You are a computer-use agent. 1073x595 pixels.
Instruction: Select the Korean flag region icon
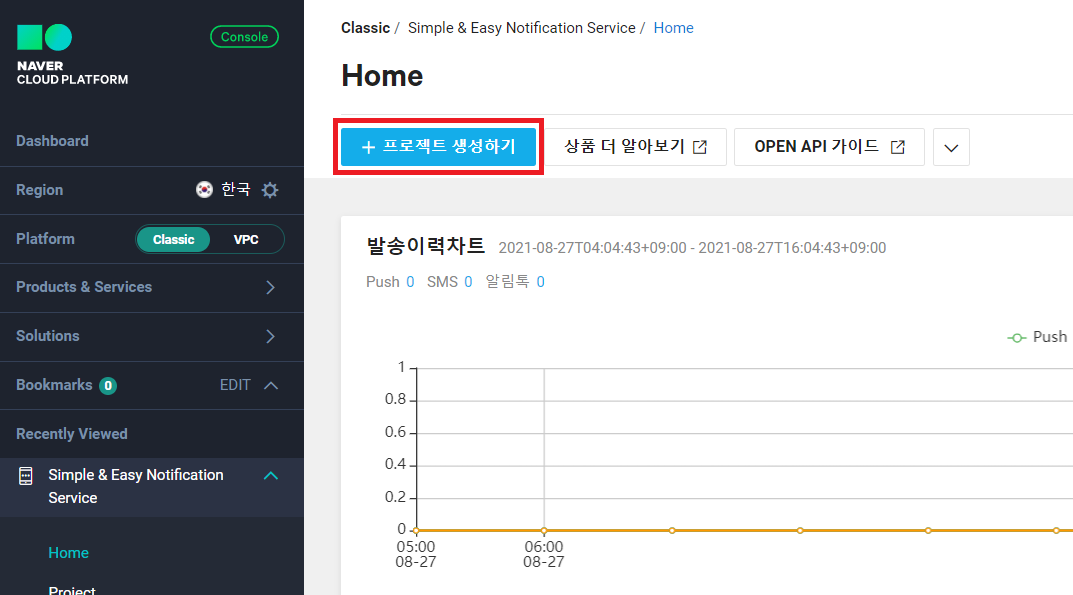click(x=204, y=190)
